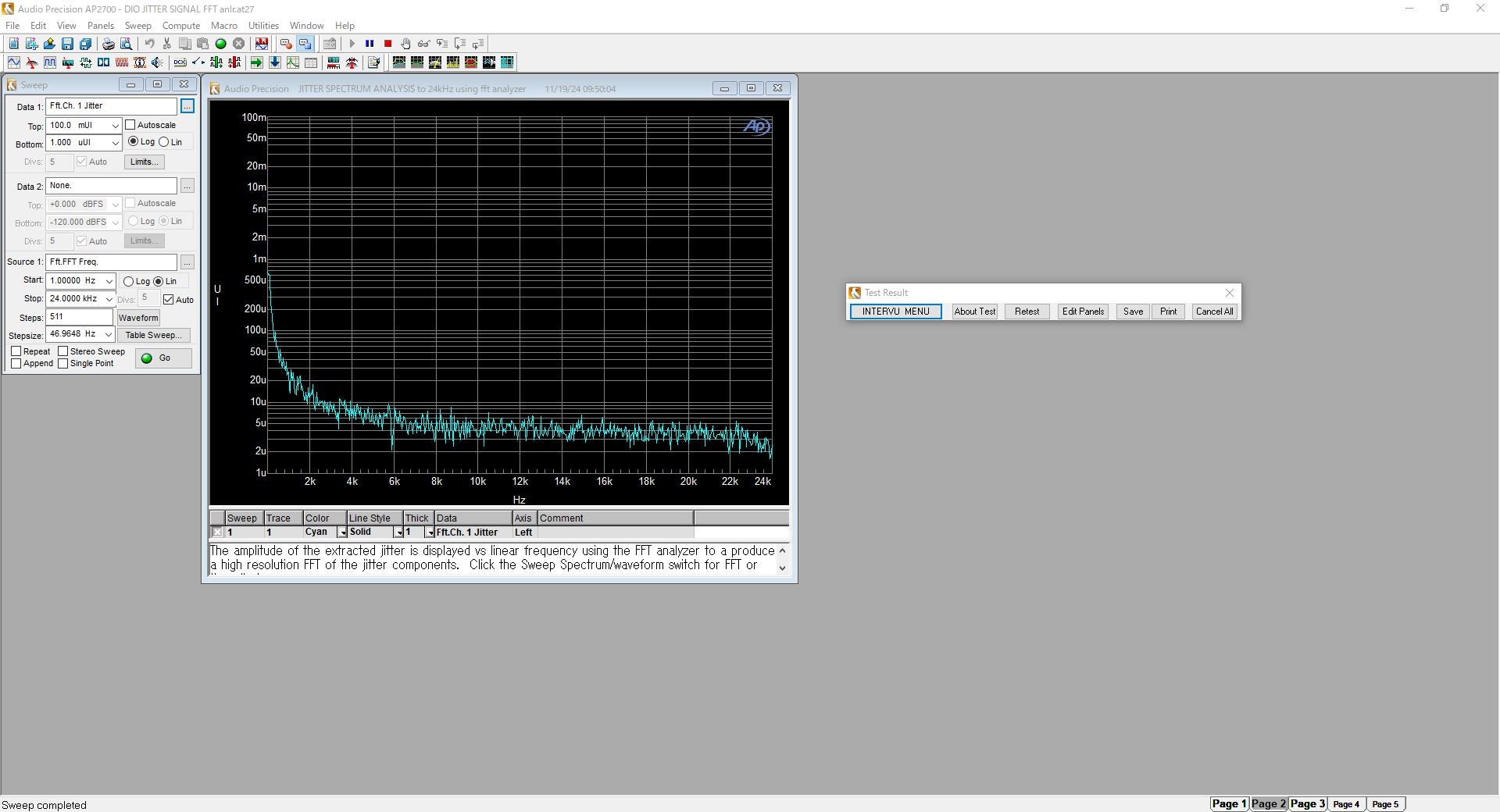The image size is (1500, 812).
Task: Click the run macro play triangle icon
Action: (352, 44)
